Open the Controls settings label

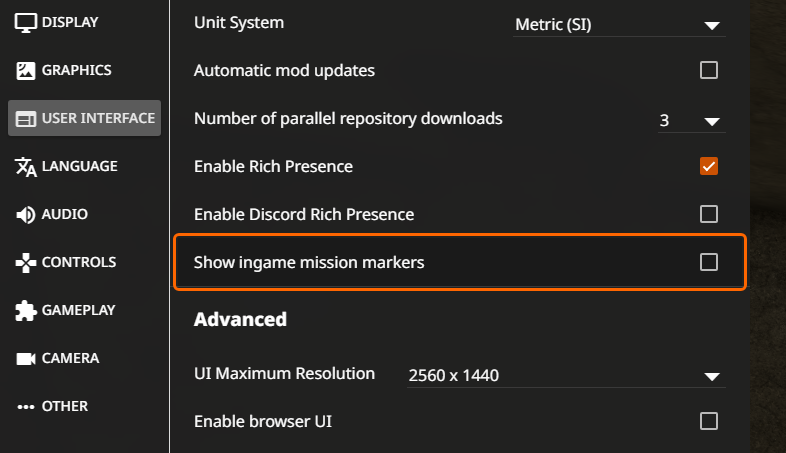79,263
